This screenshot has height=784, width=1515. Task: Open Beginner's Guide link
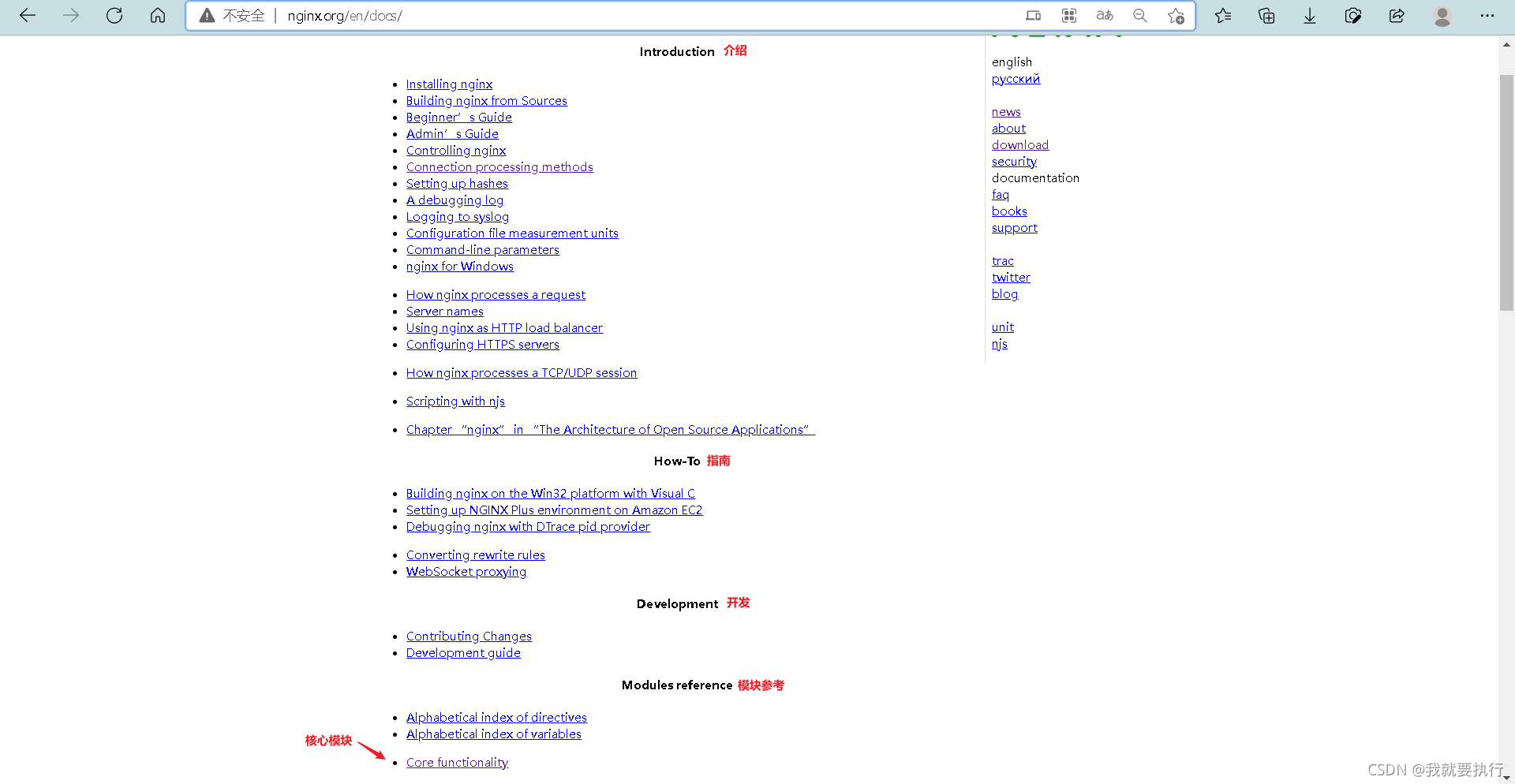459,118
